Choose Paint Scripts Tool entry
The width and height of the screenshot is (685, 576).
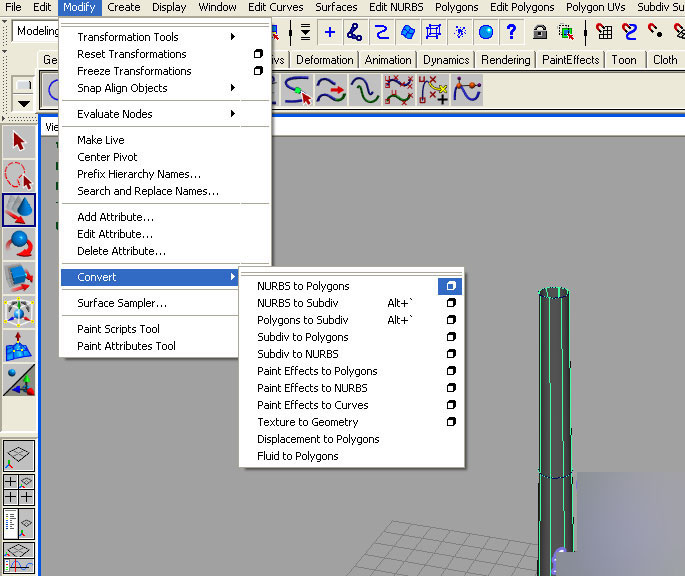(118, 329)
